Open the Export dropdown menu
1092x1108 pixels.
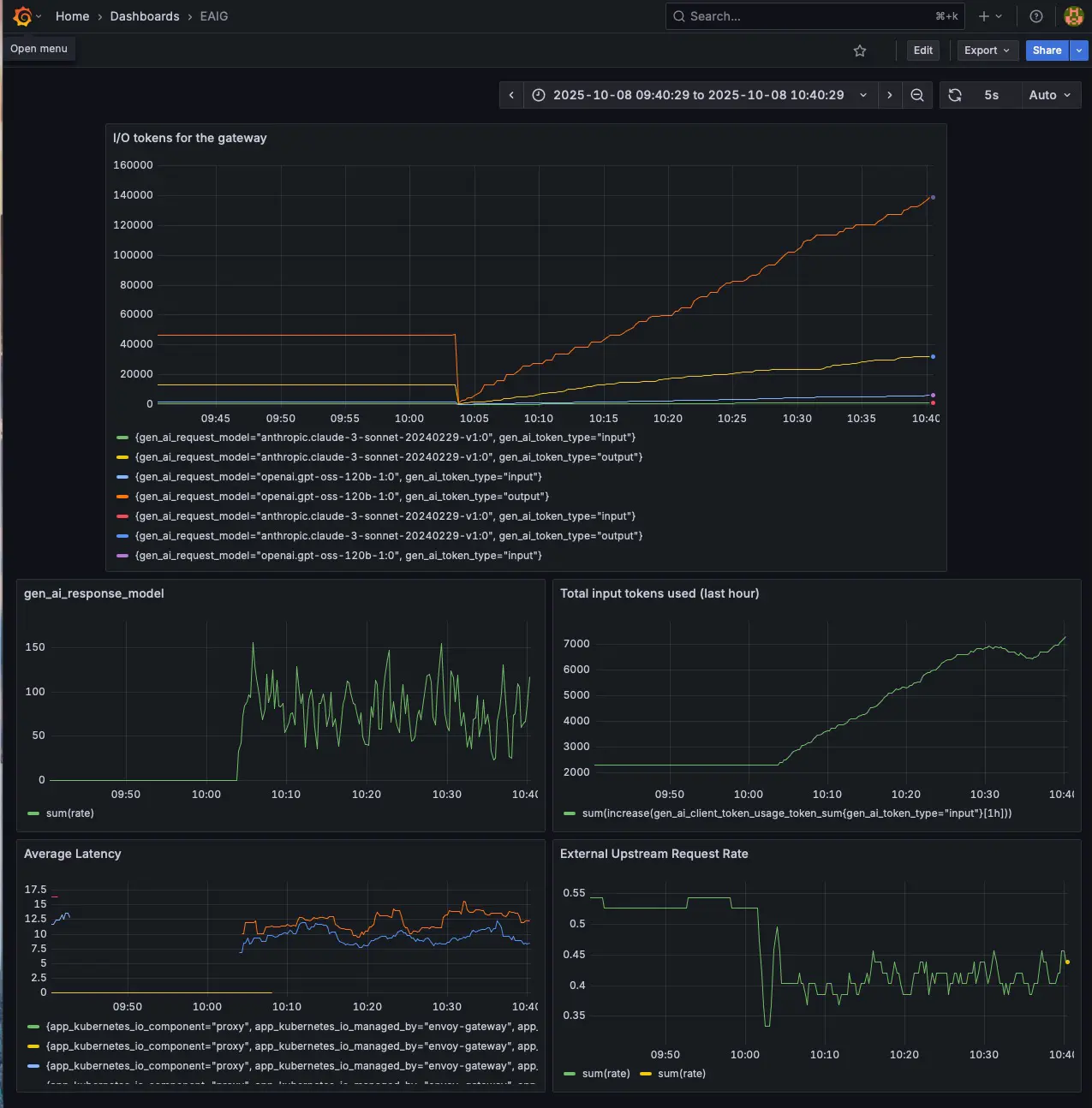coord(988,51)
